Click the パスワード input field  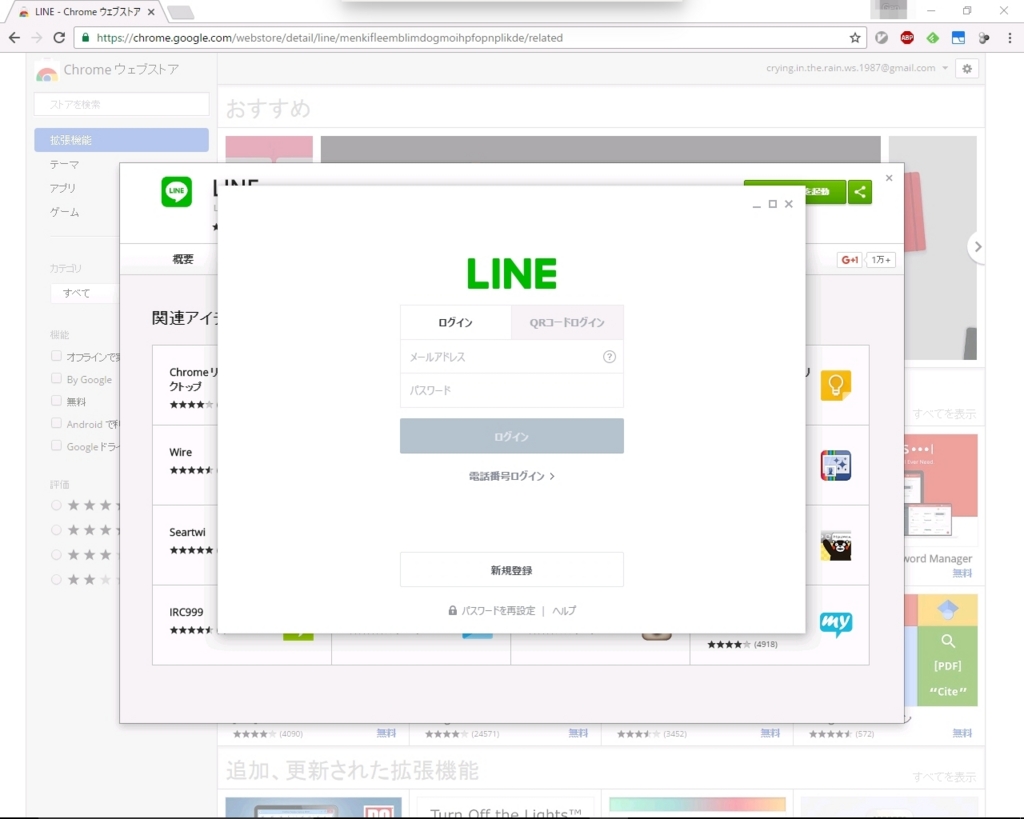point(511,391)
